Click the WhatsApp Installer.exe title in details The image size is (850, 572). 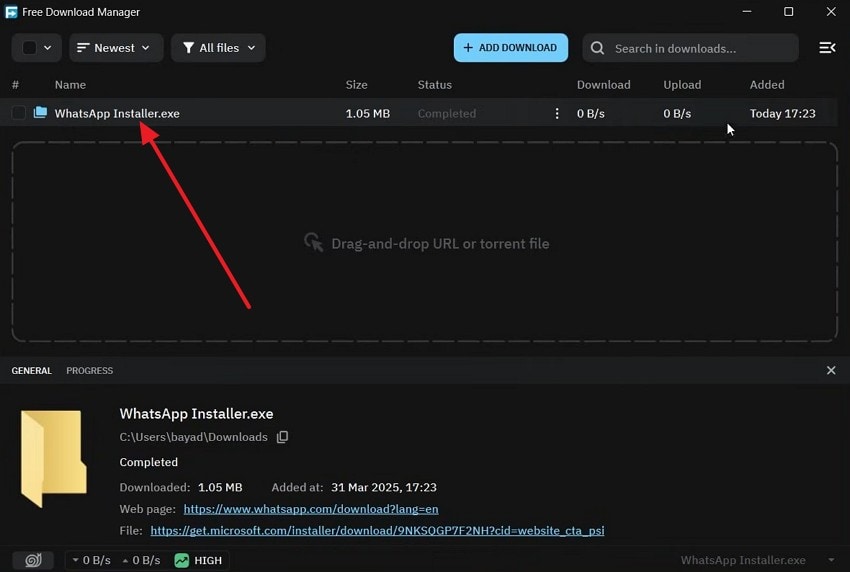tap(196, 414)
